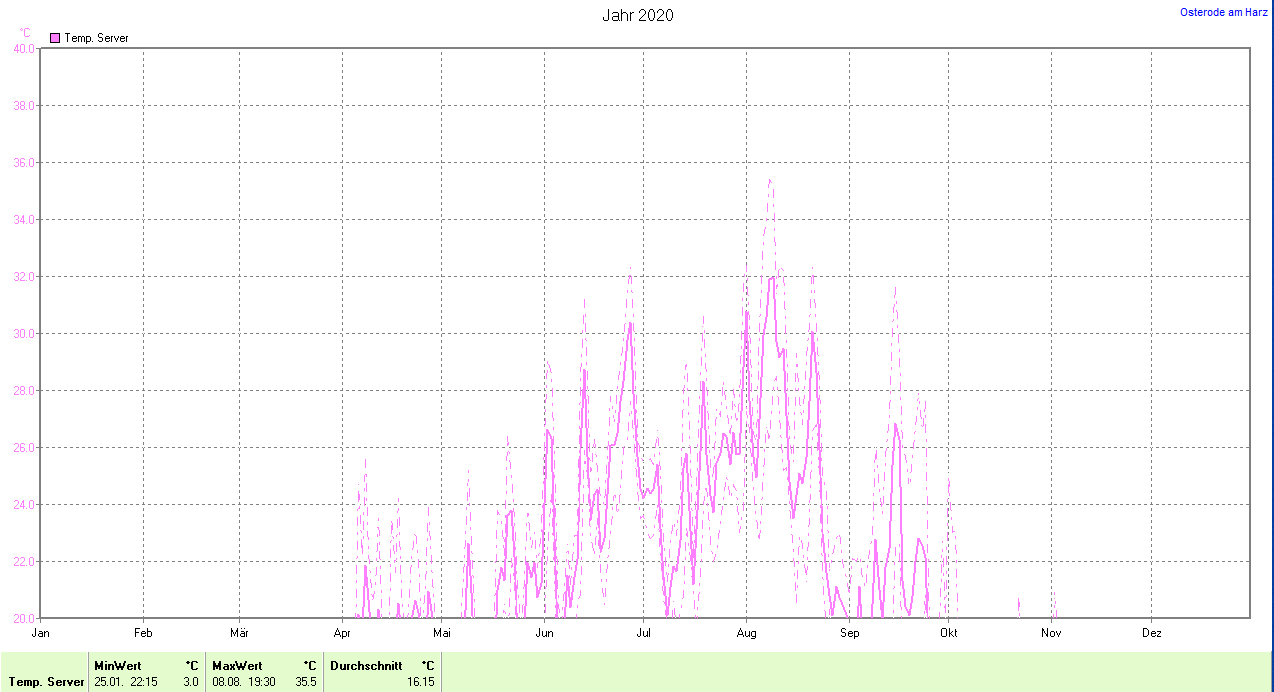Select the 16.15 average value

(420, 682)
